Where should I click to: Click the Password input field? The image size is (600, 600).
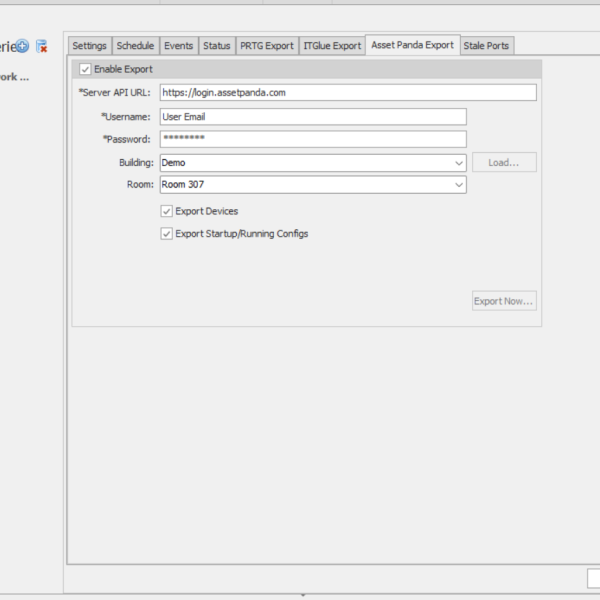click(313, 139)
